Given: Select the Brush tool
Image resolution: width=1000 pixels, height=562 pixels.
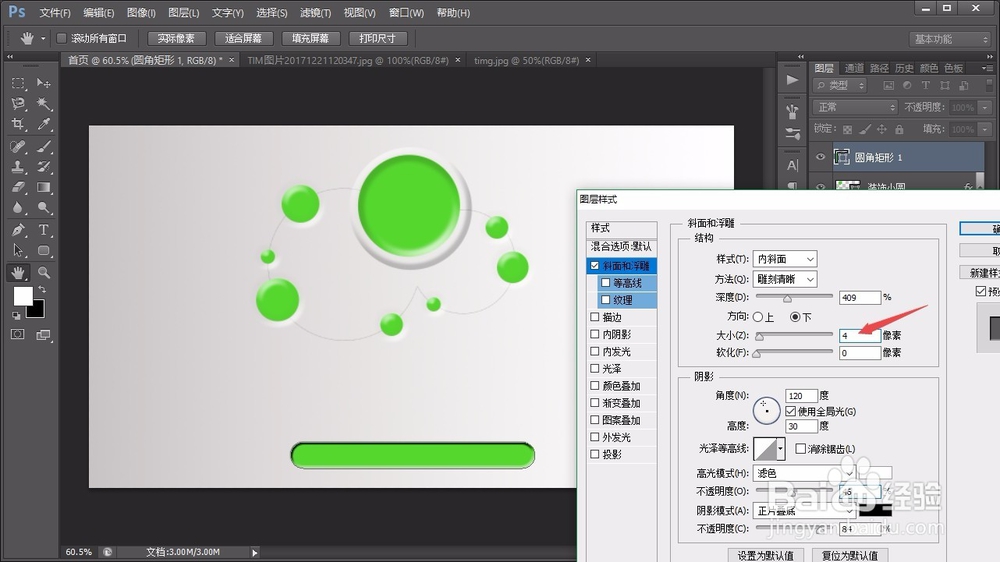Looking at the screenshot, I should (43, 146).
